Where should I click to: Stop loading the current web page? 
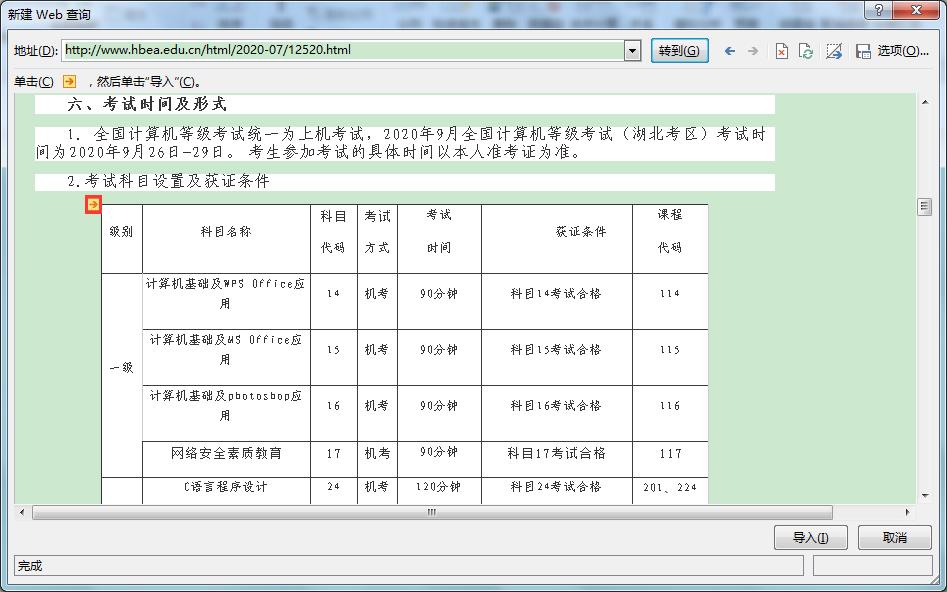point(782,50)
